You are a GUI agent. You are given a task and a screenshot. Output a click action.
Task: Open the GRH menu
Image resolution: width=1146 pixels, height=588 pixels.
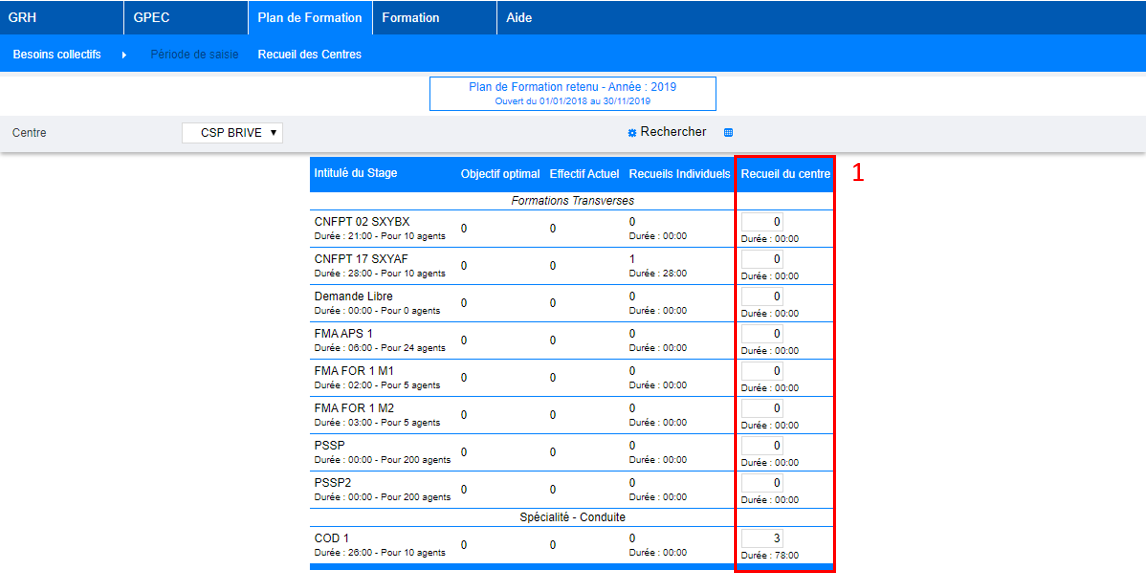[22, 18]
